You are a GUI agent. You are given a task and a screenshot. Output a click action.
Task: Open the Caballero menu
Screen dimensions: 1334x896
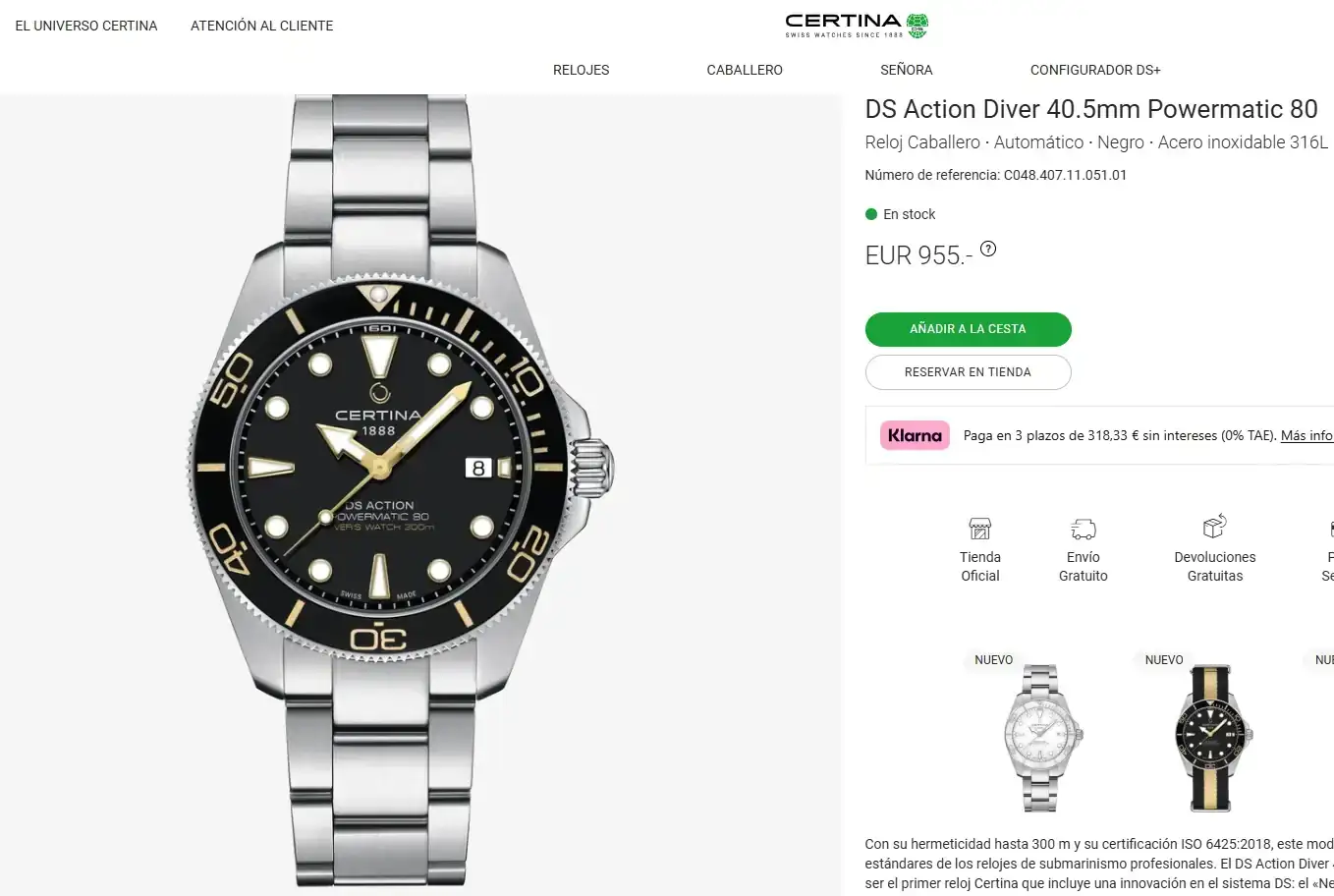(x=745, y=70)
